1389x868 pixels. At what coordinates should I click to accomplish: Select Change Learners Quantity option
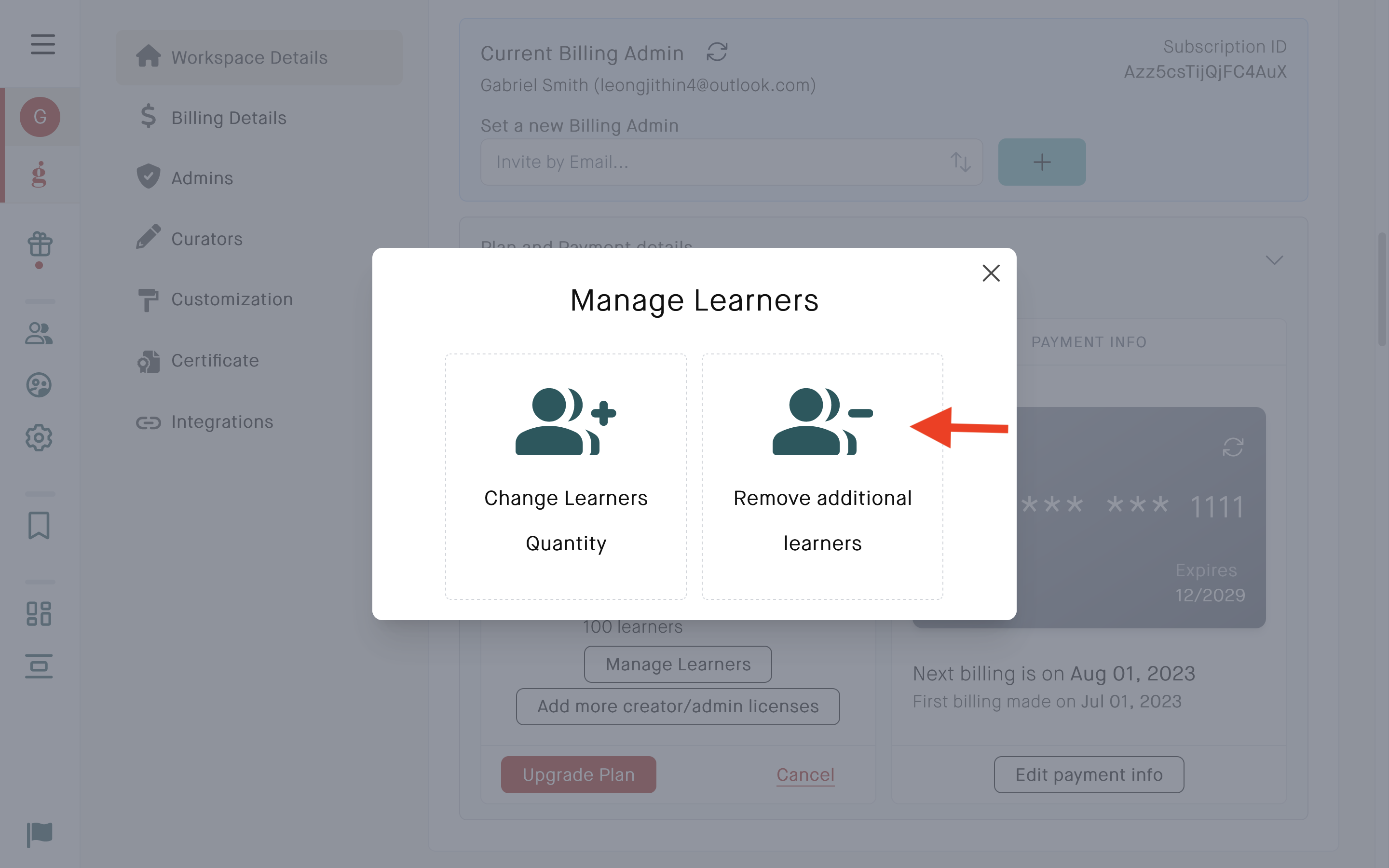(x=566, y=476)
